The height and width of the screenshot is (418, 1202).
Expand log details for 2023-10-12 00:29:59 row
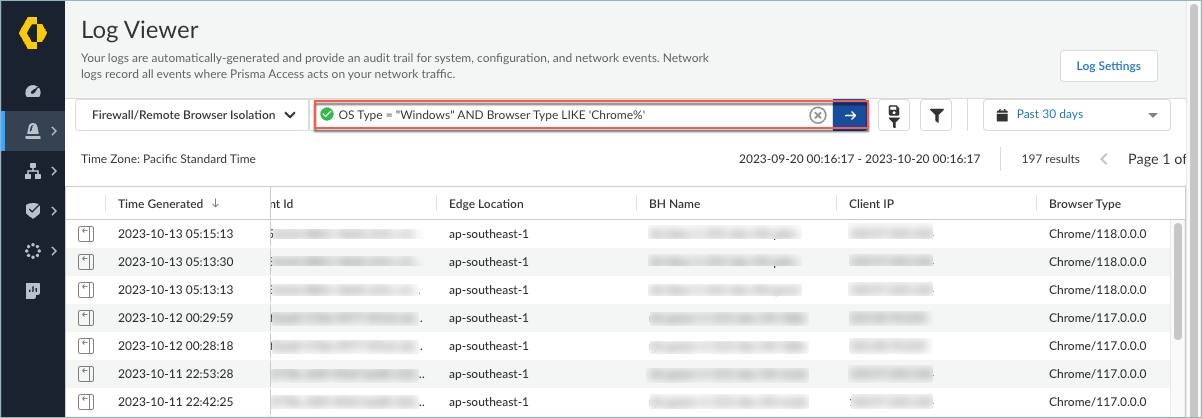pyautogui.click(x=86, y=317)
